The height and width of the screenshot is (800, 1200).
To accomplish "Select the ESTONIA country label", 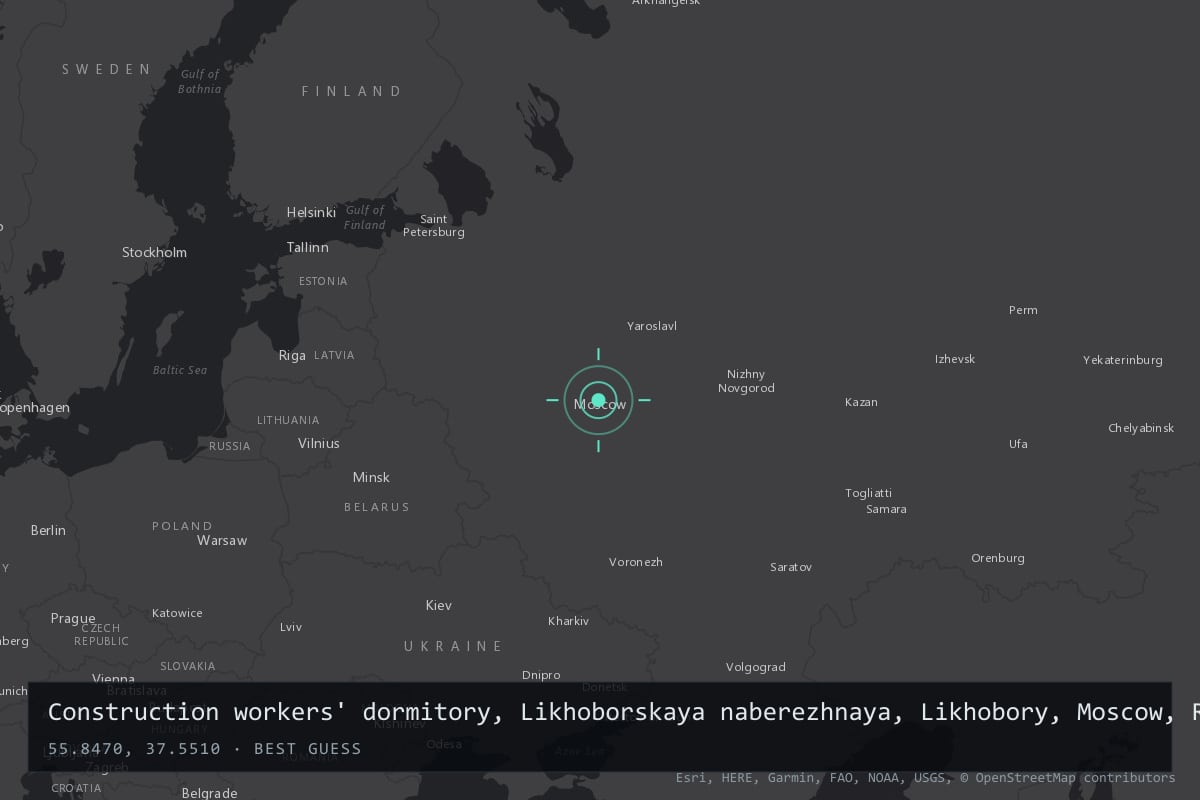I will [323, 281].
